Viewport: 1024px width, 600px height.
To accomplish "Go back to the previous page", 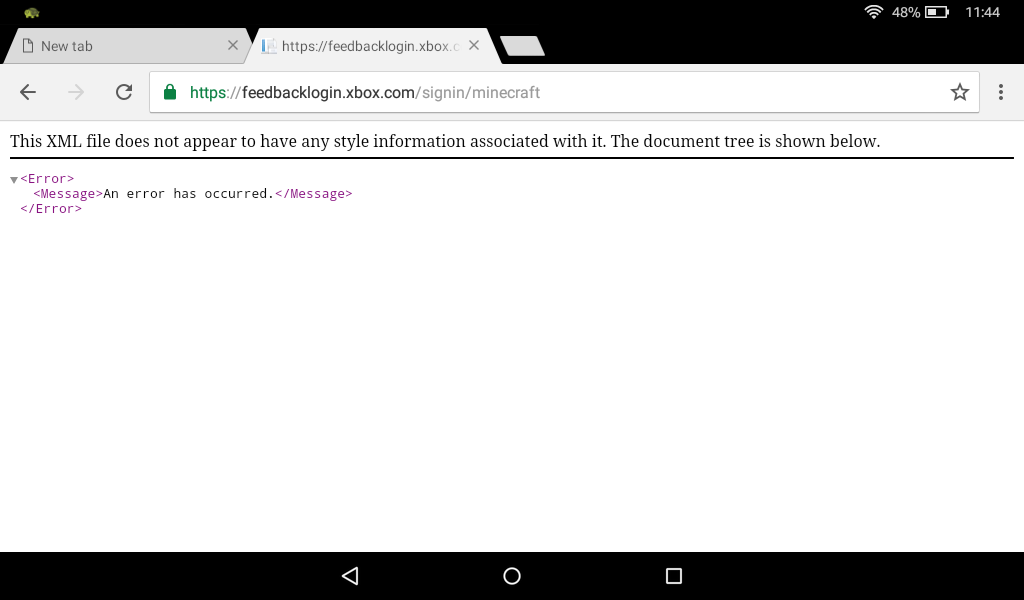I will click(28, 92).
